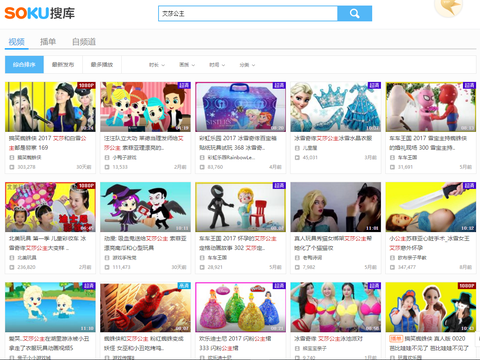480x360 pixels.
Task: Open the Elsa crown and dress thumbnail
Action: coord(336,107)
